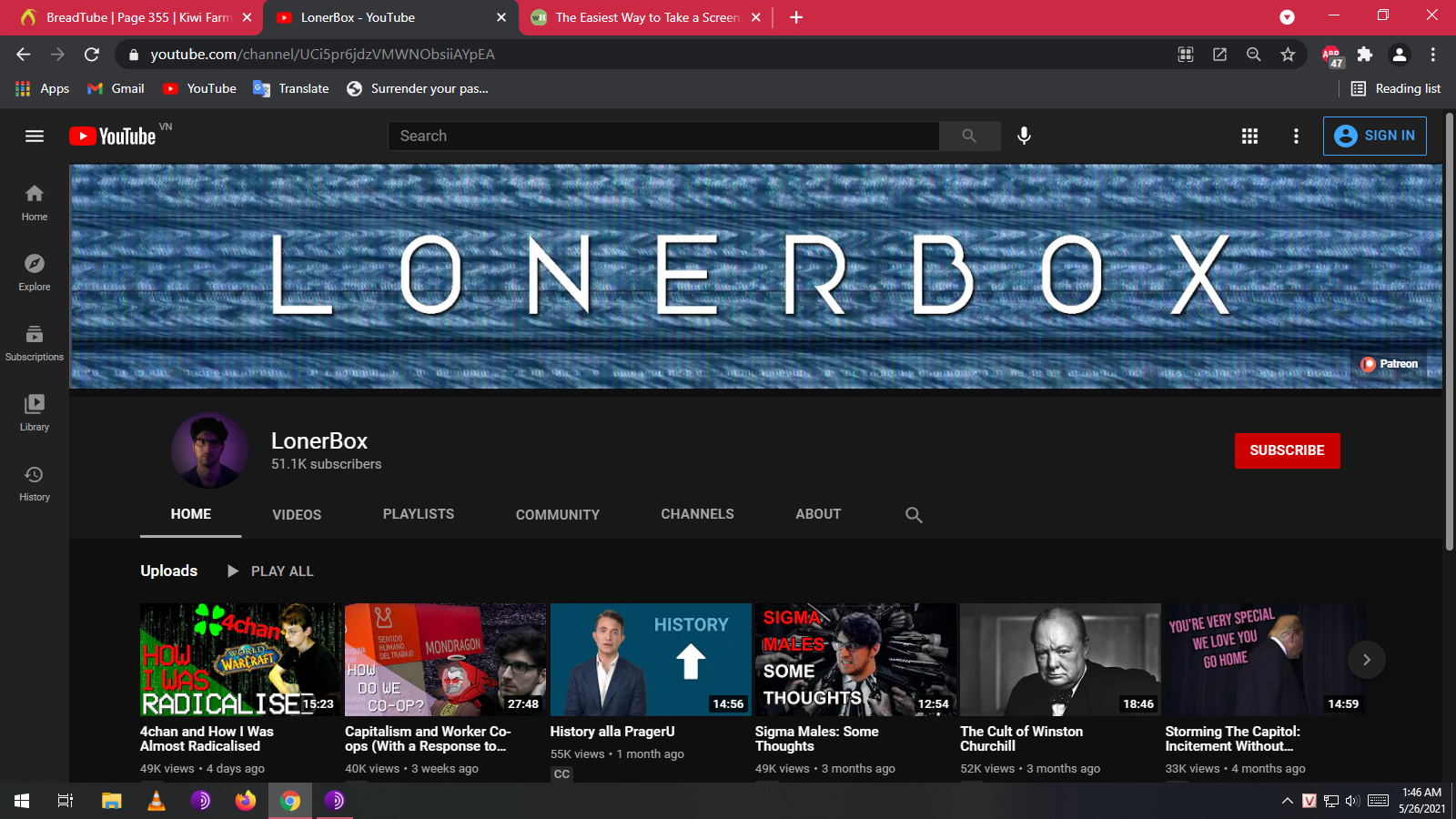This screenshot has height=819, width=1456.
Task: Open the History alla PragerU thumbnail
Action: (x=651, y=660)
